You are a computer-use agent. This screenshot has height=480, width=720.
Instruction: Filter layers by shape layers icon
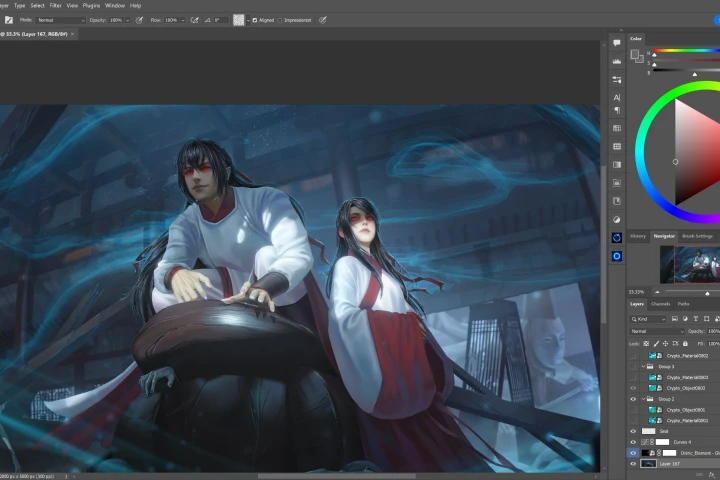706,319
